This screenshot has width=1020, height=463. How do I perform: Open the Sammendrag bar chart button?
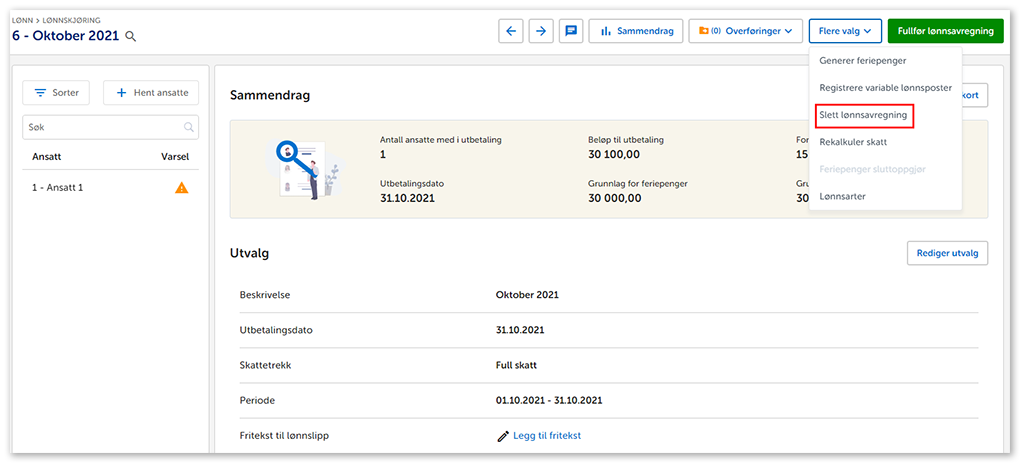point(636,31)
